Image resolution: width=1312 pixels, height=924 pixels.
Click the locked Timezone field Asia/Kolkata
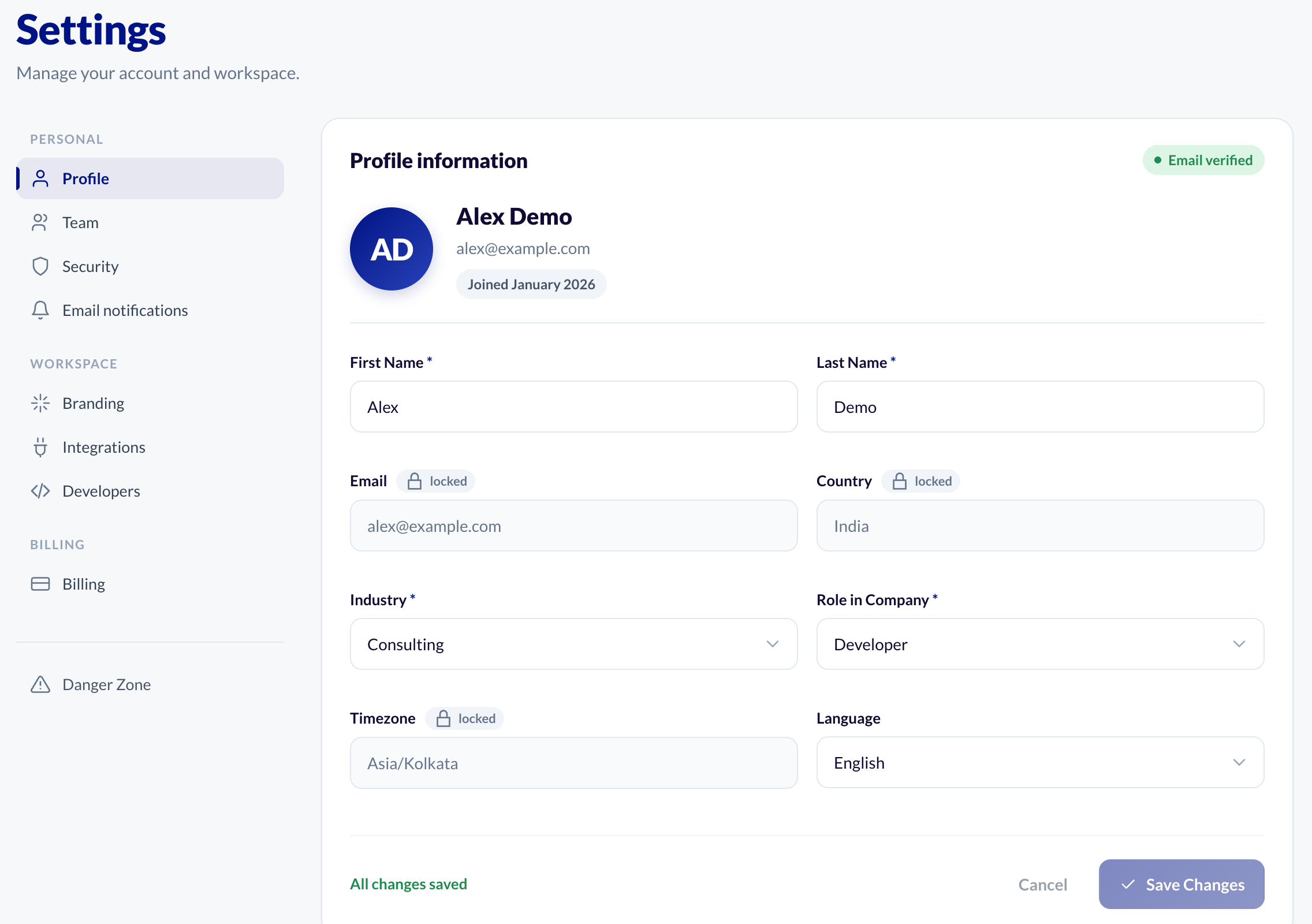tap(574, 763)
